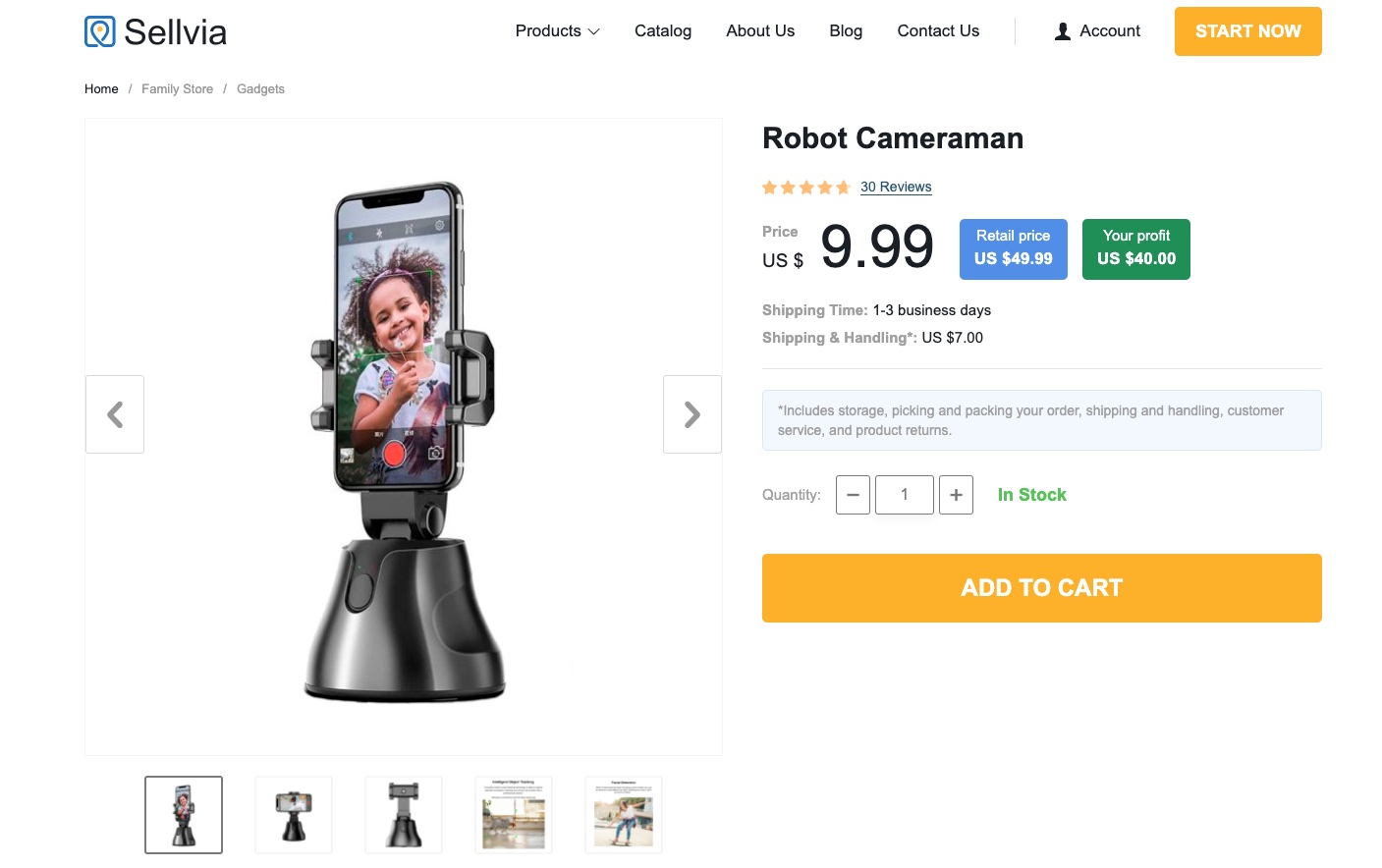Click the Account user icon
1382x868 pixels.
(1063, 31)
